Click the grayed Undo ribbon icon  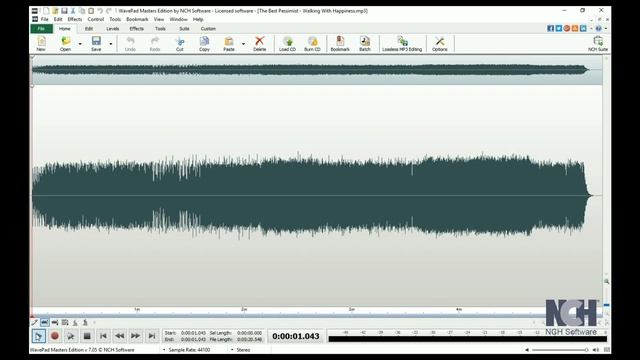tap(130, 44)
